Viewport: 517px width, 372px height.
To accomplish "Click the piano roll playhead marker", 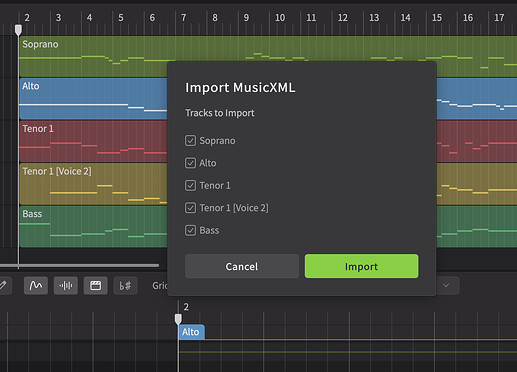I will 178,319.
